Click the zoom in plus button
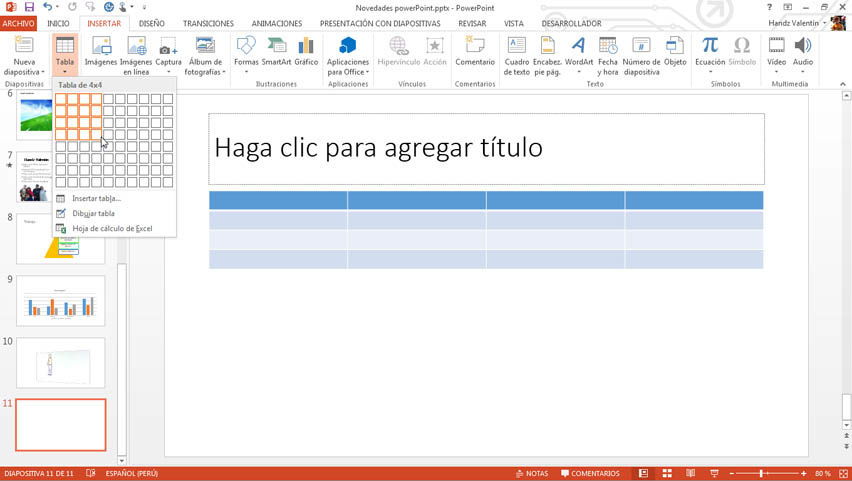 tap(804, 473)
